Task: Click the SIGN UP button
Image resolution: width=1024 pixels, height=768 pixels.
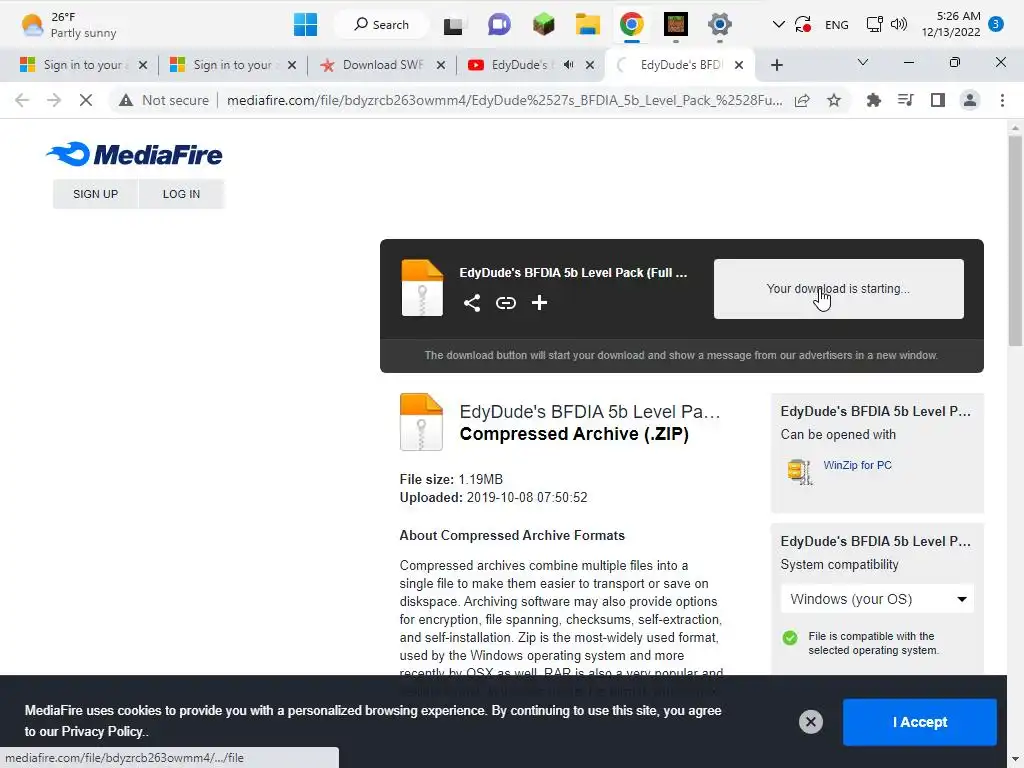Action: pyautogui.click(x=95, y=194)
